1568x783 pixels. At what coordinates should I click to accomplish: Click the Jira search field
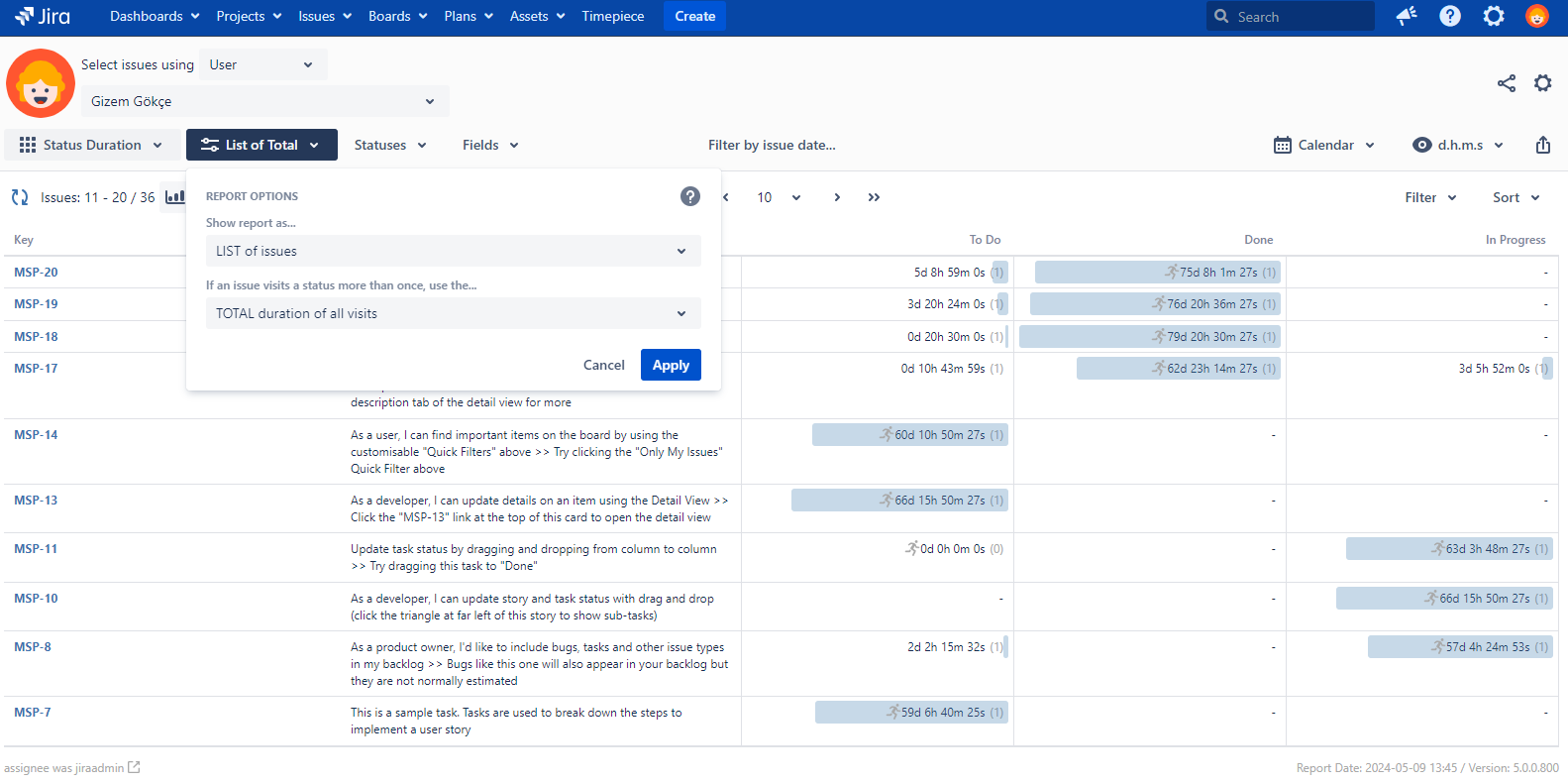coord(1290,16)
